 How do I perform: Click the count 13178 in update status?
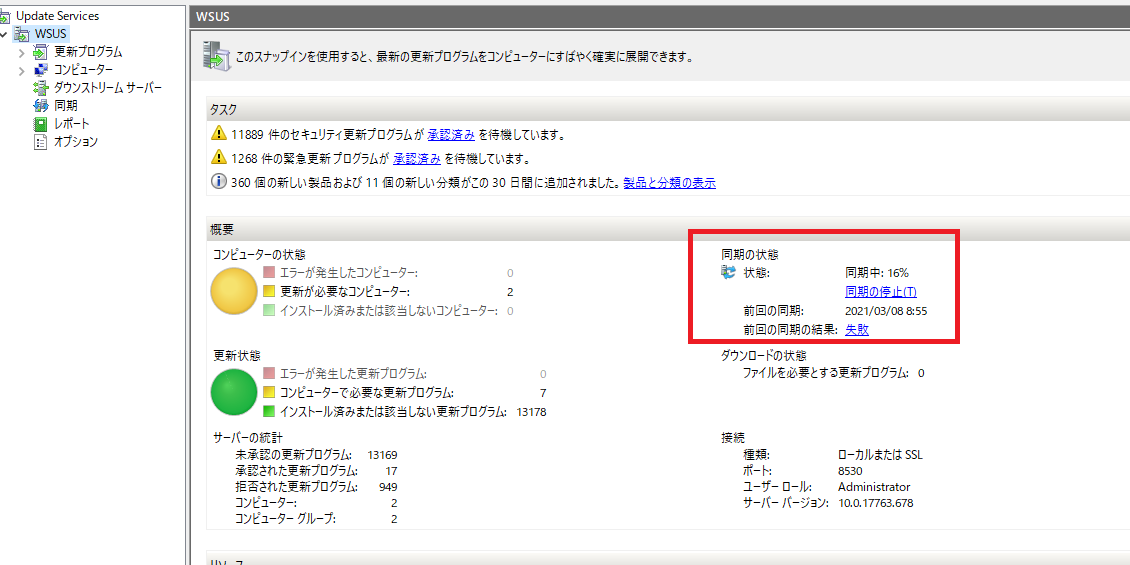[532, 412]
